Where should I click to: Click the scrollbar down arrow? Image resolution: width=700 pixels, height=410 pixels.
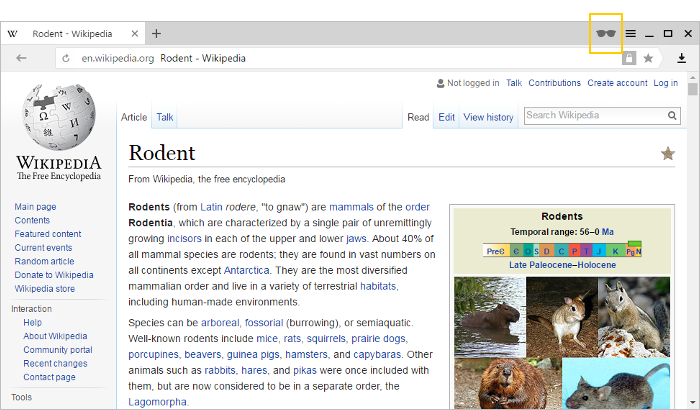(692, 402)
